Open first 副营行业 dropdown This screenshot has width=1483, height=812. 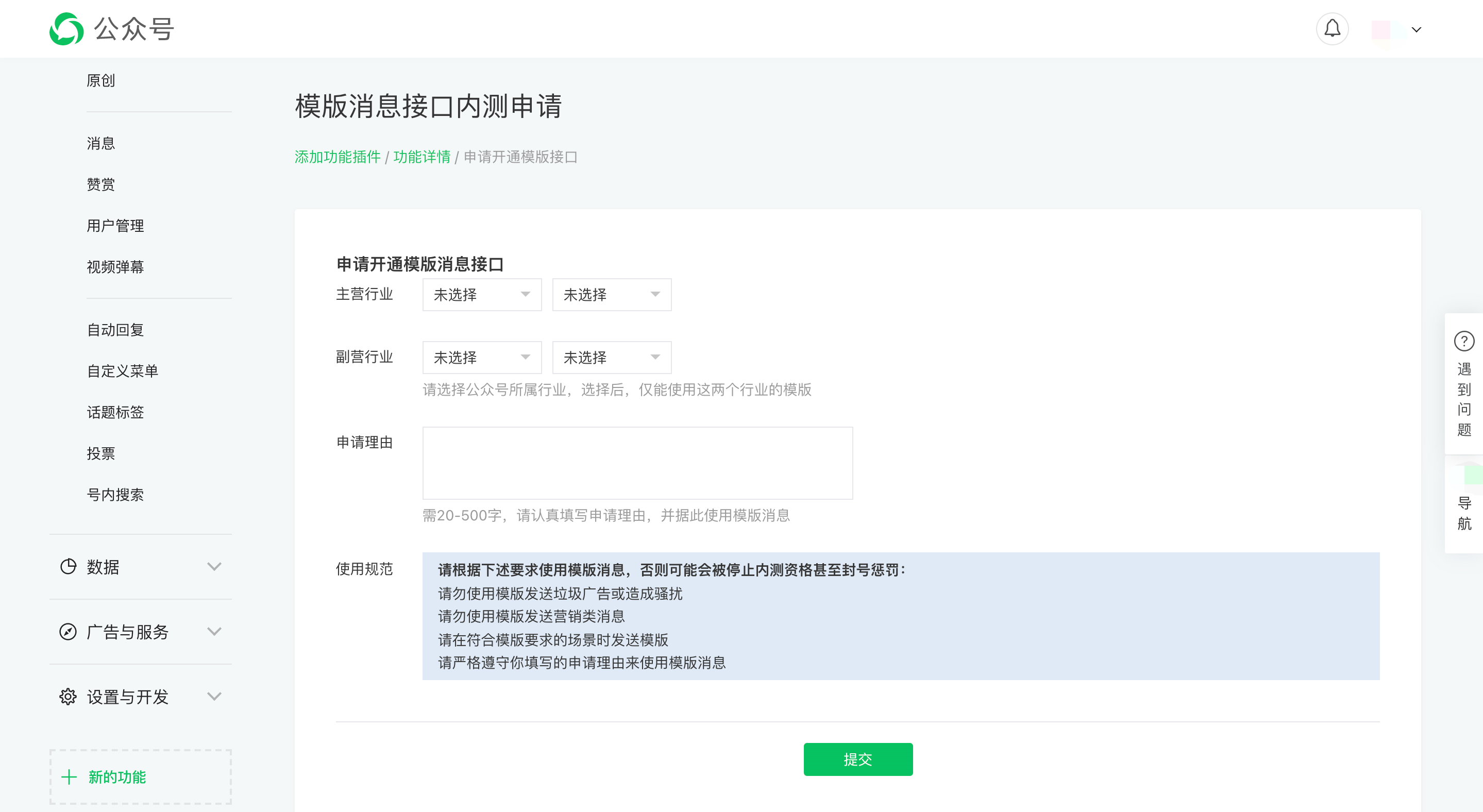[x=482, y=358]
